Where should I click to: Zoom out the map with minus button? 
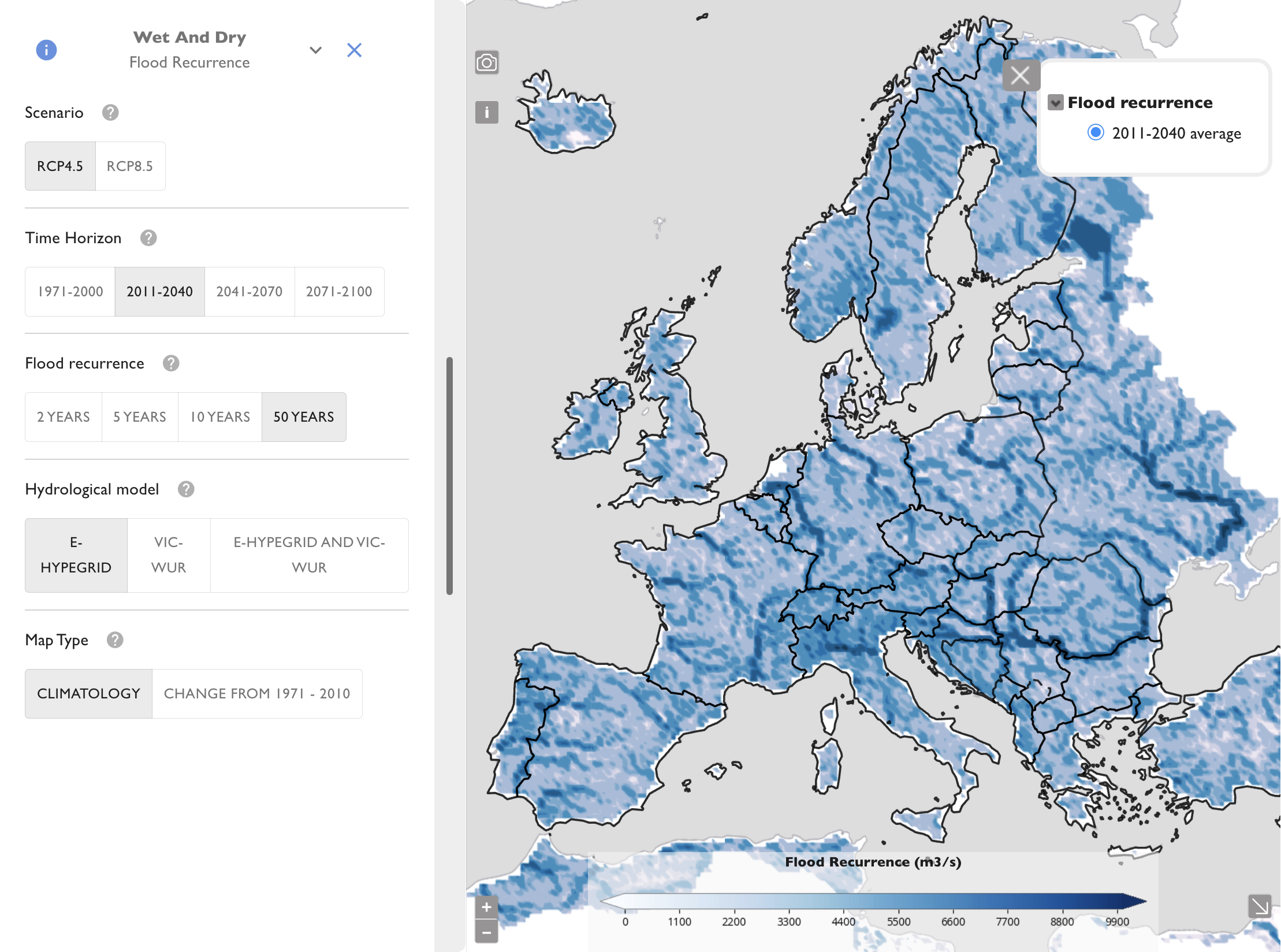point(487,932)
